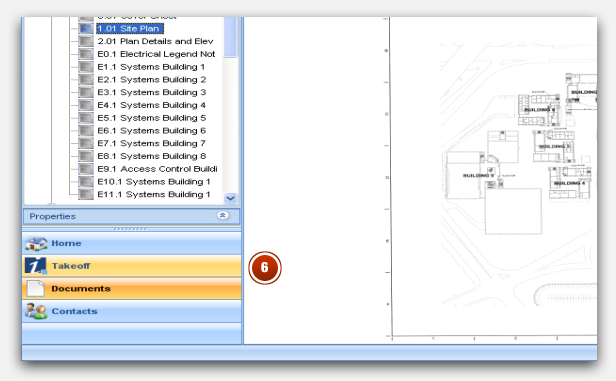Click the E7.1 Systems Building 7 icon
This screenshot has width=616, height=381.
(86, 143)
